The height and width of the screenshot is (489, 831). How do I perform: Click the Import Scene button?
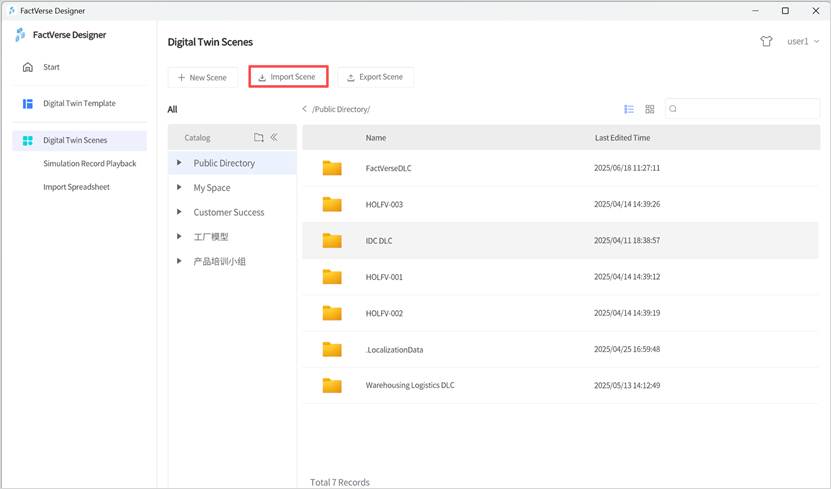click(x=287, y=77)
